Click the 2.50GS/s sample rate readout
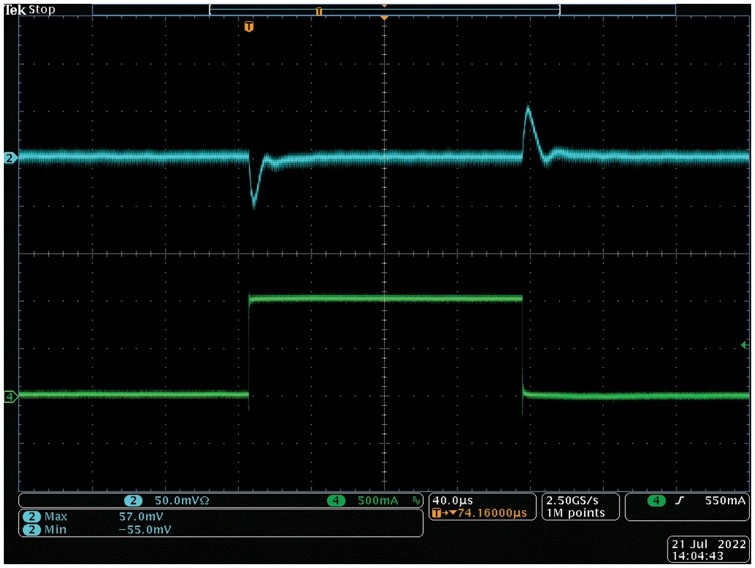The width and height of the screenshot is (755, 568). click(x=573, y=501)
